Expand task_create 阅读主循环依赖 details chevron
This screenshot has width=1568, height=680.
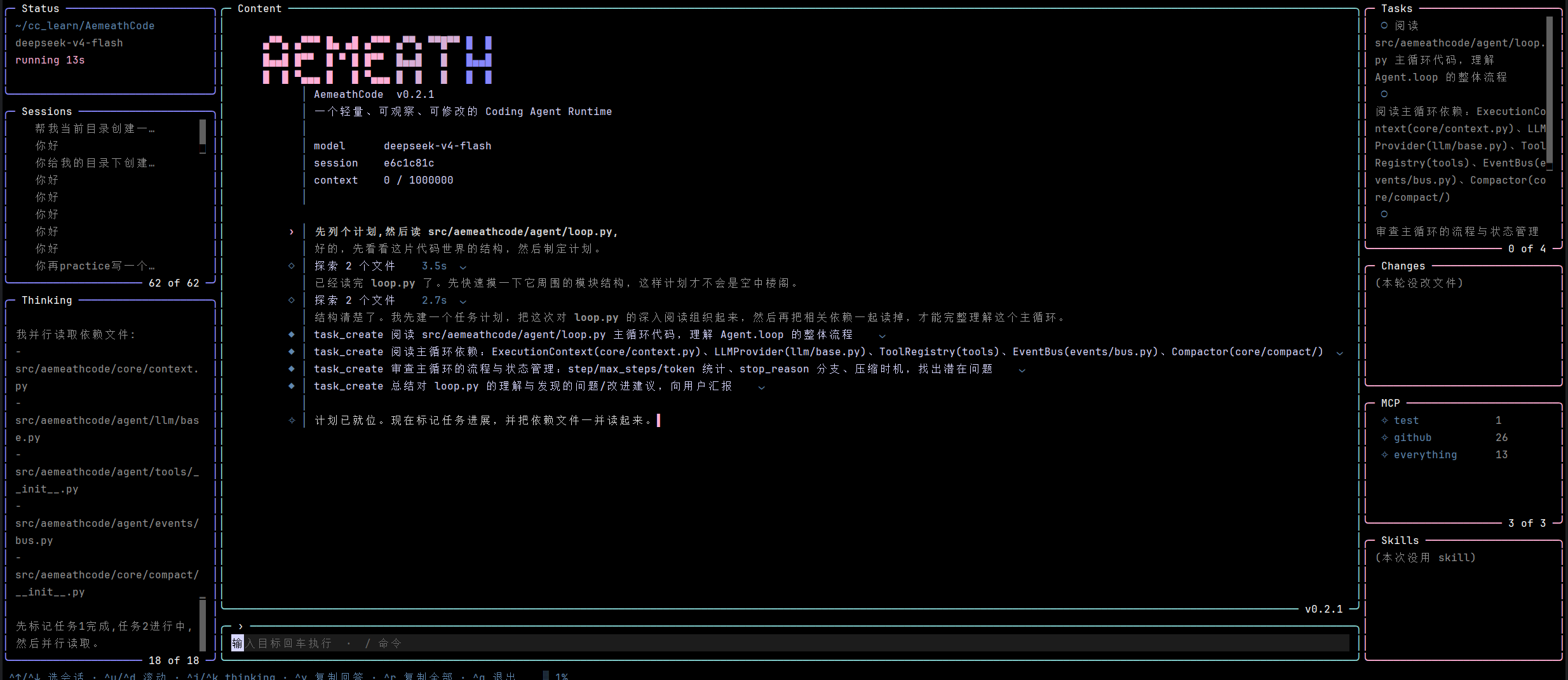(x=1340, y=353)
